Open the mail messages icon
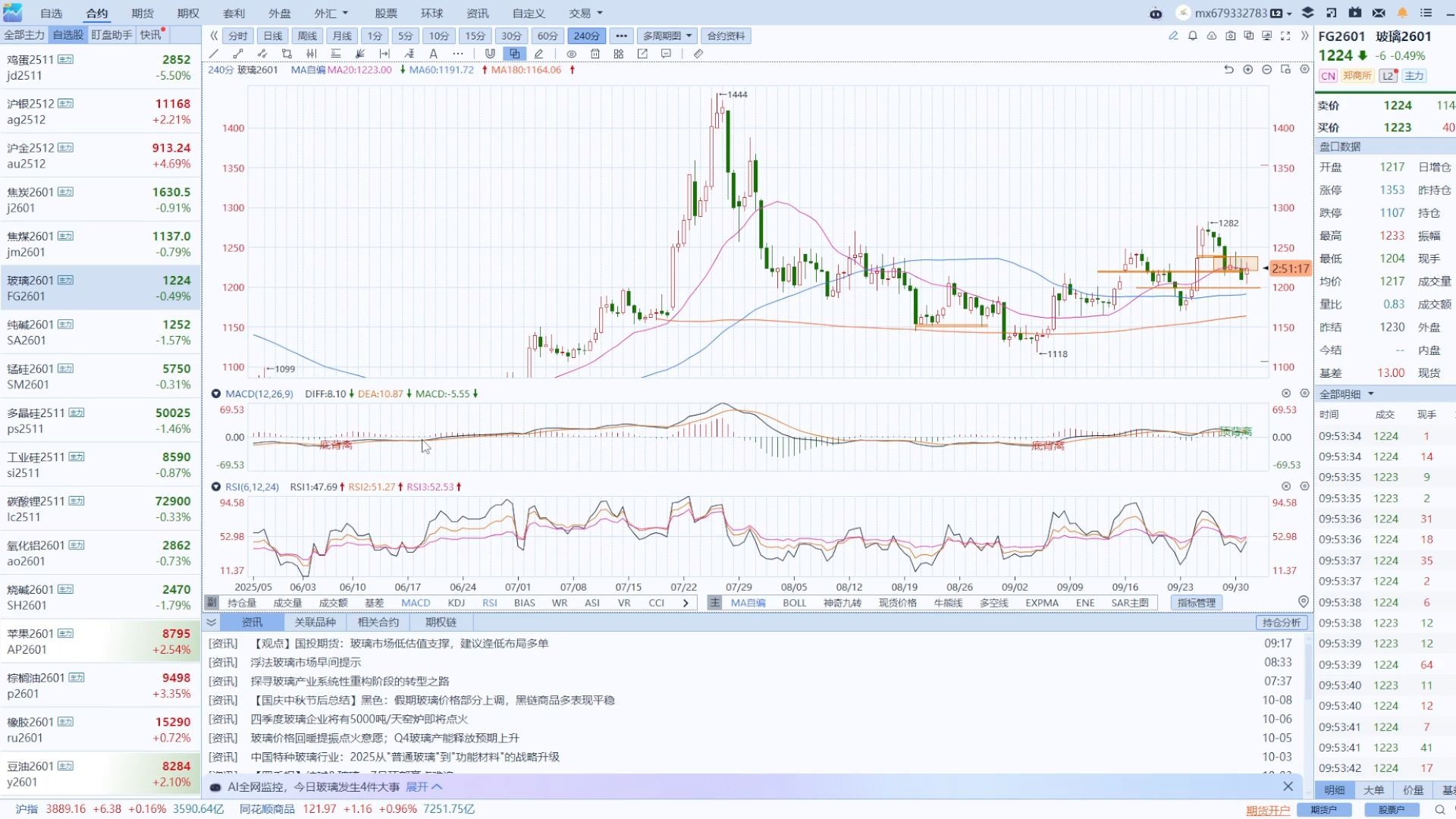 (1379, 13)
